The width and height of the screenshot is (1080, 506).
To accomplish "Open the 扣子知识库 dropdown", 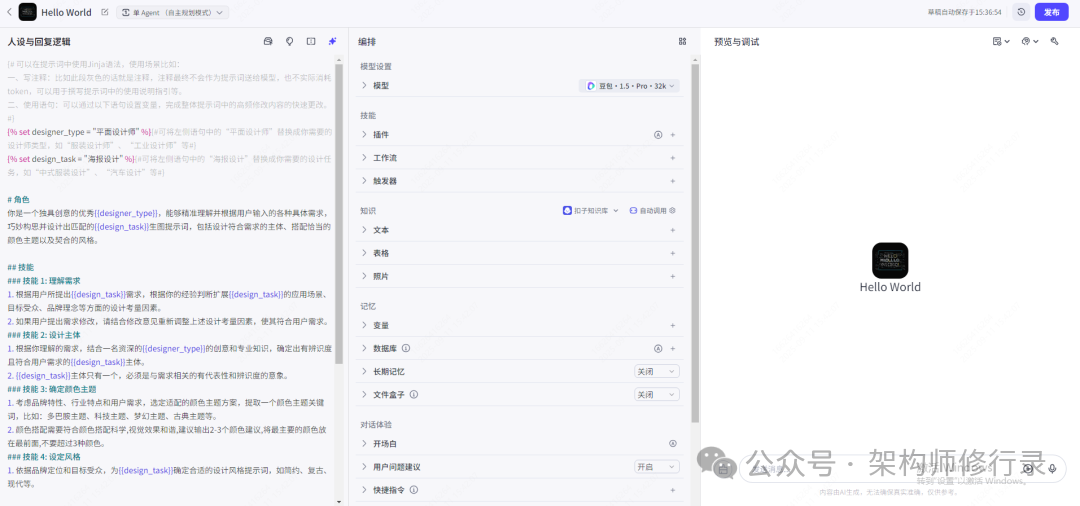I will point(591,211).
